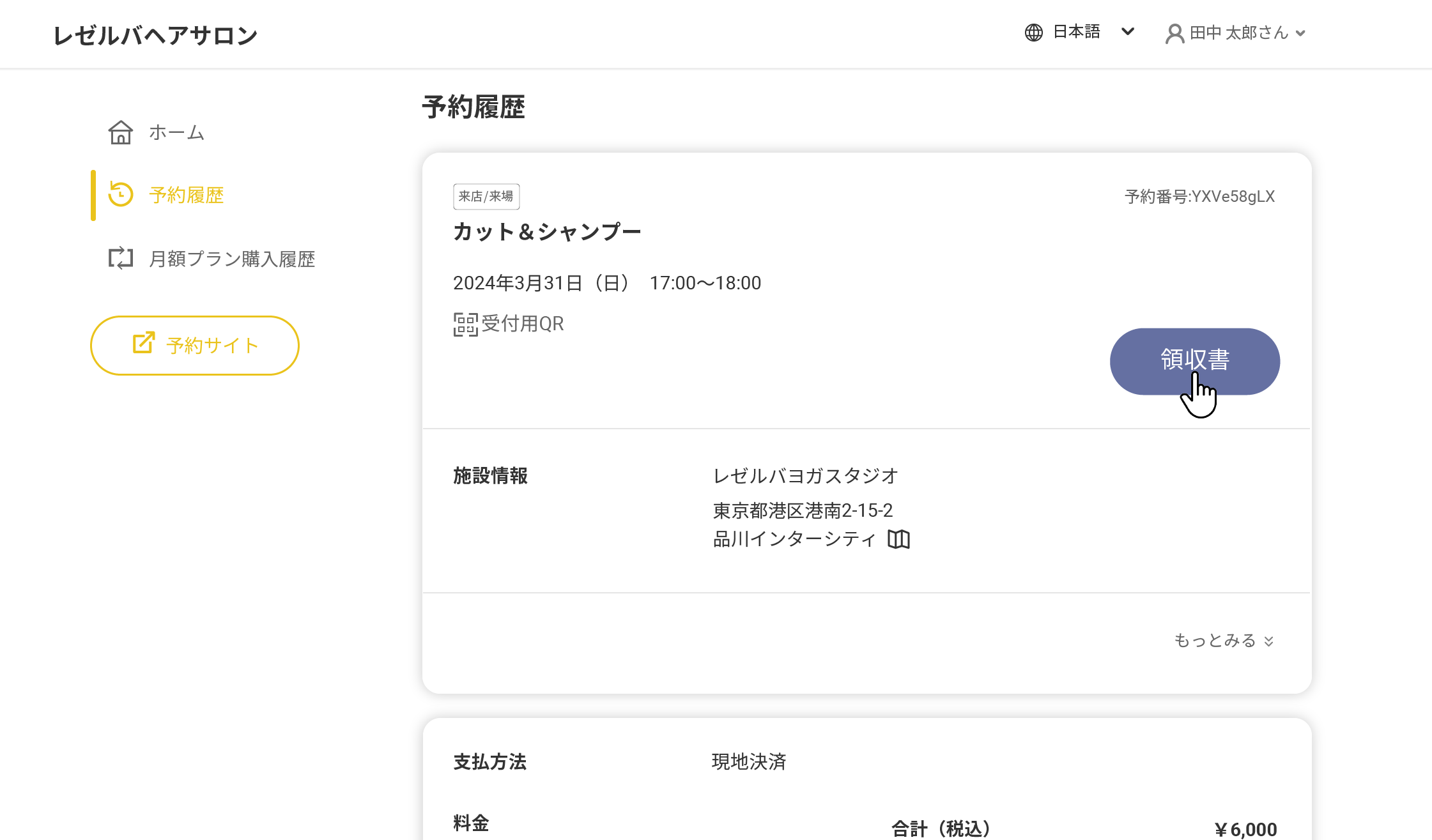Expand details with もっとみる
The width and height of the screenshot is (1432, 840).
(x=1224, y=641)
